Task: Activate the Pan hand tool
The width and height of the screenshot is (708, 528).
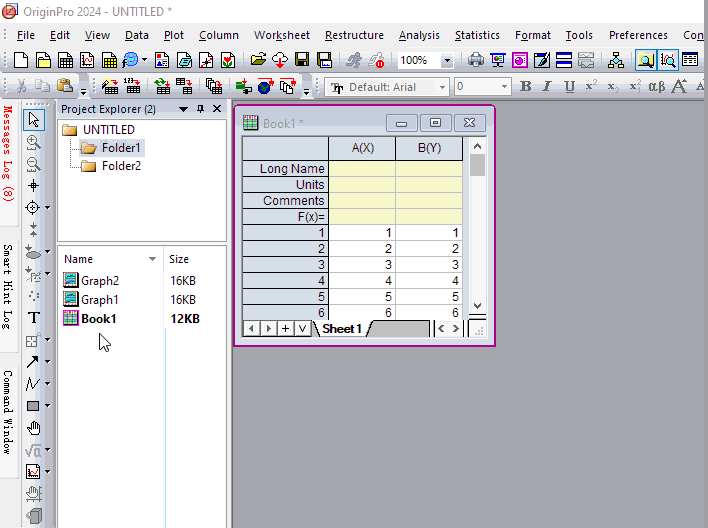Action: 33,428
